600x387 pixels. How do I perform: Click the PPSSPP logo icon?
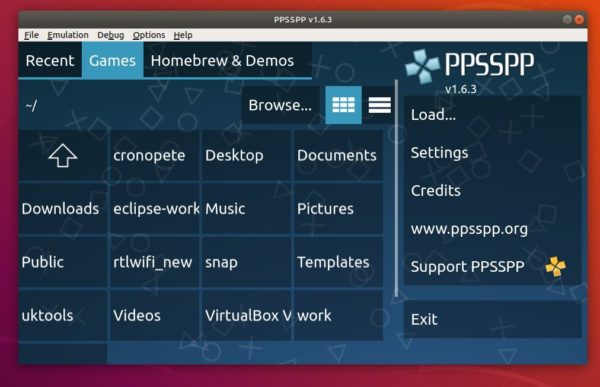point(422,66)
